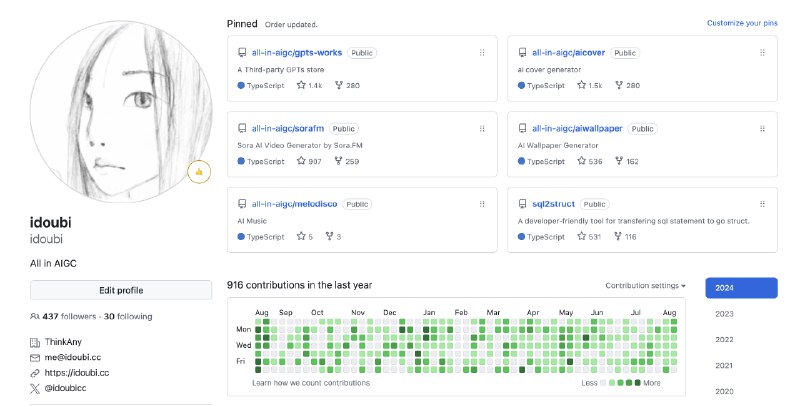Click the gray legend square next to Less
The image size is (800, 406).
coord(603,383)
